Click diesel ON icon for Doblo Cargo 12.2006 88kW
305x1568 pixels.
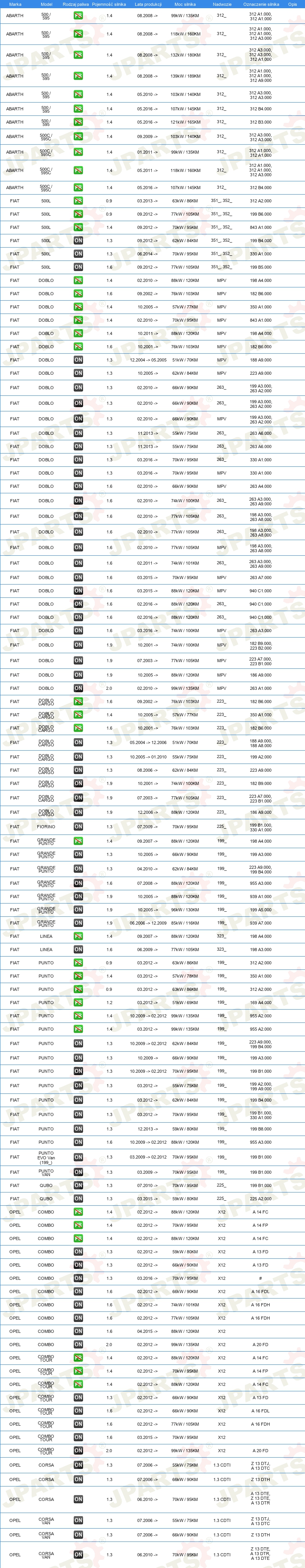[x=78, y=812]
